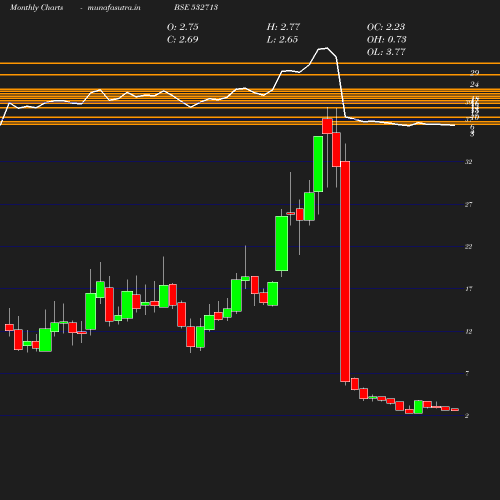Image resolution: width=500 pixels, height=500 pixels.
Task: Click the OH: 0.73 reading
Action: tap(386, 39)
